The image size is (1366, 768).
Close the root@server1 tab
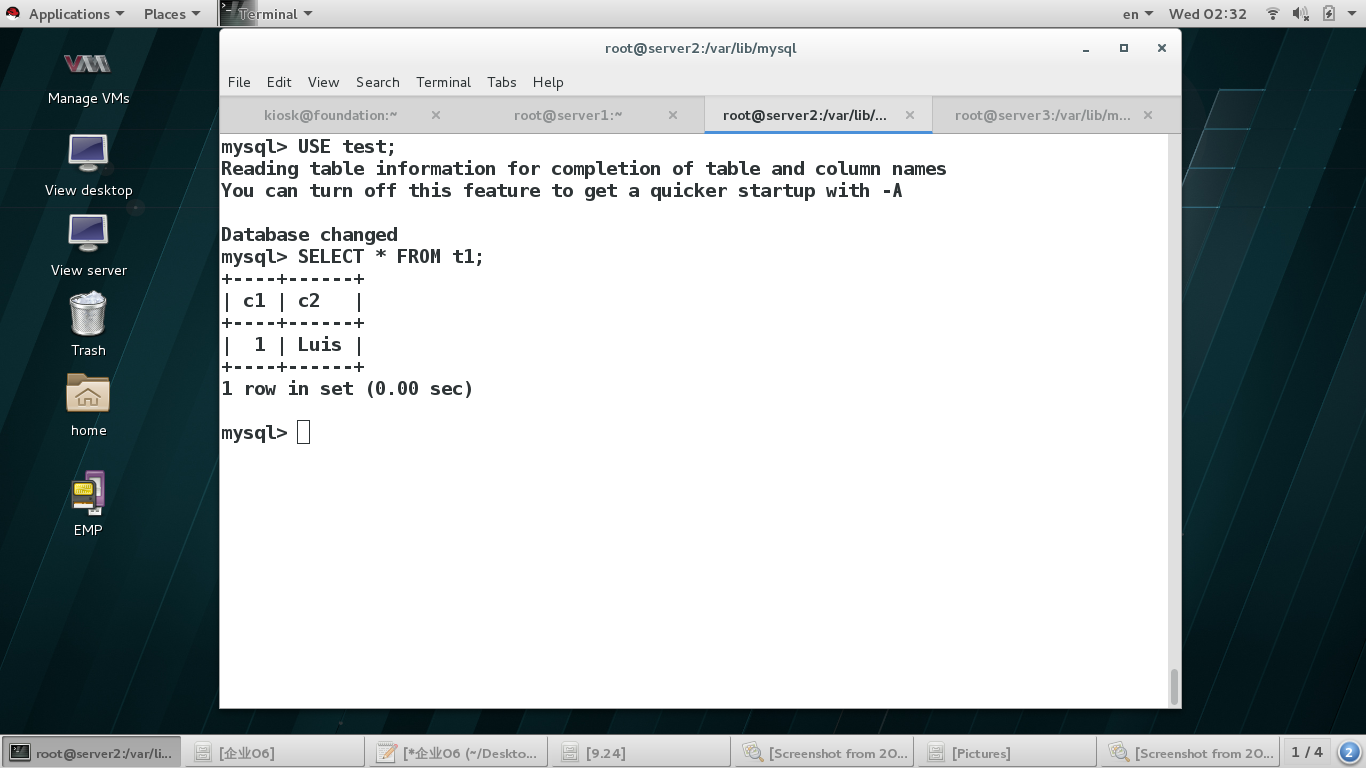point(673,115)
